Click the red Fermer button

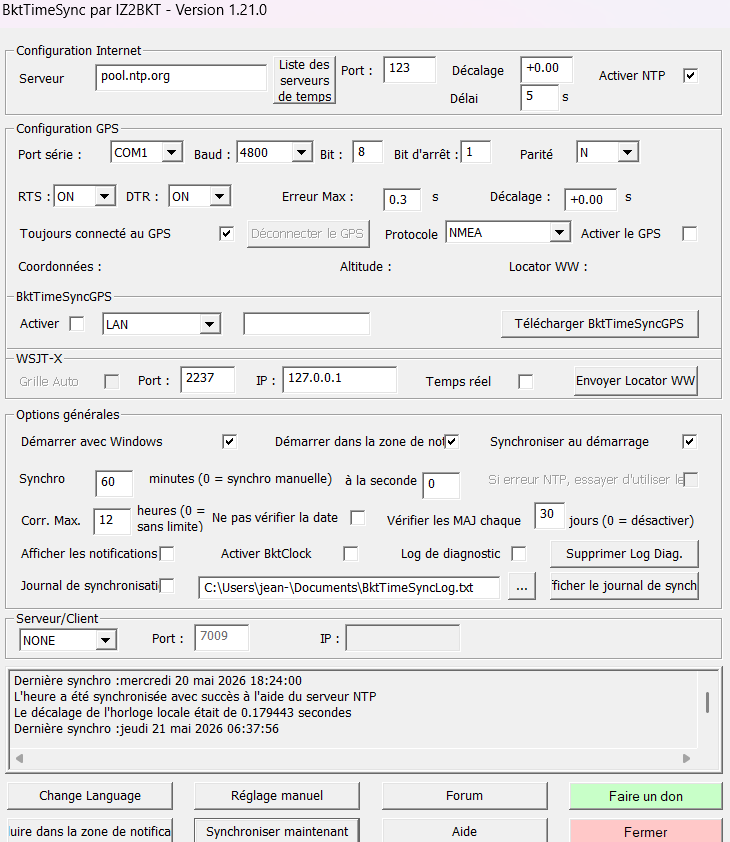click(646, 831)
